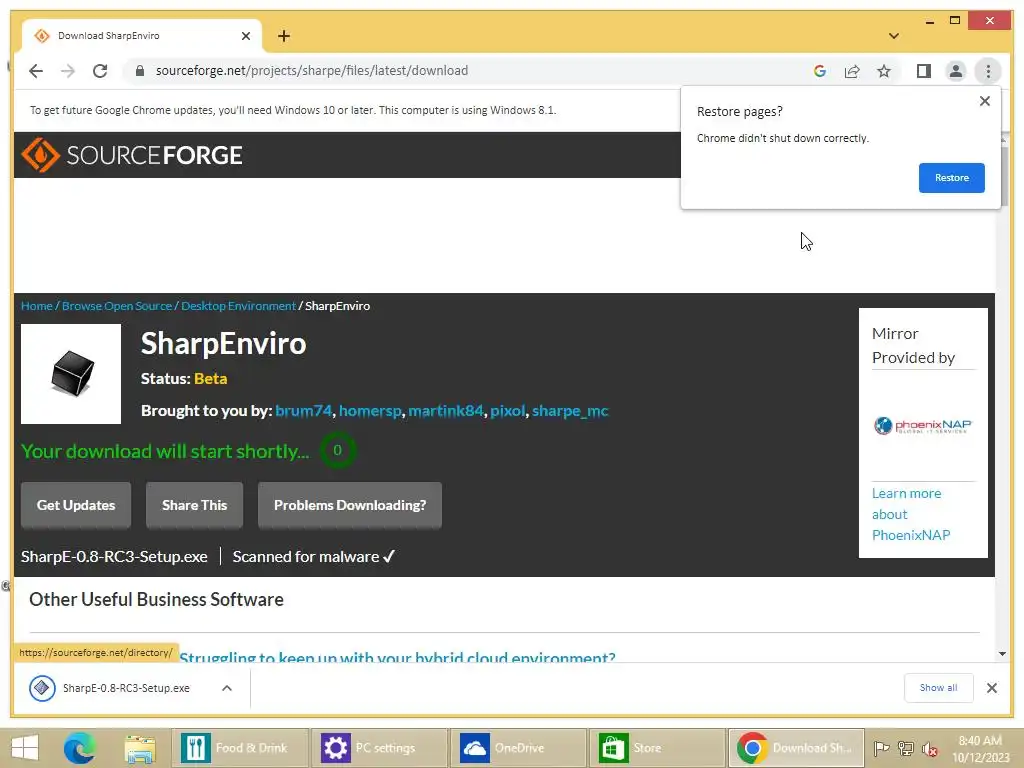This screenshot has width=1024, height=768.
Task: Open brum74 author profile link
Action: [x=304, y=411]
